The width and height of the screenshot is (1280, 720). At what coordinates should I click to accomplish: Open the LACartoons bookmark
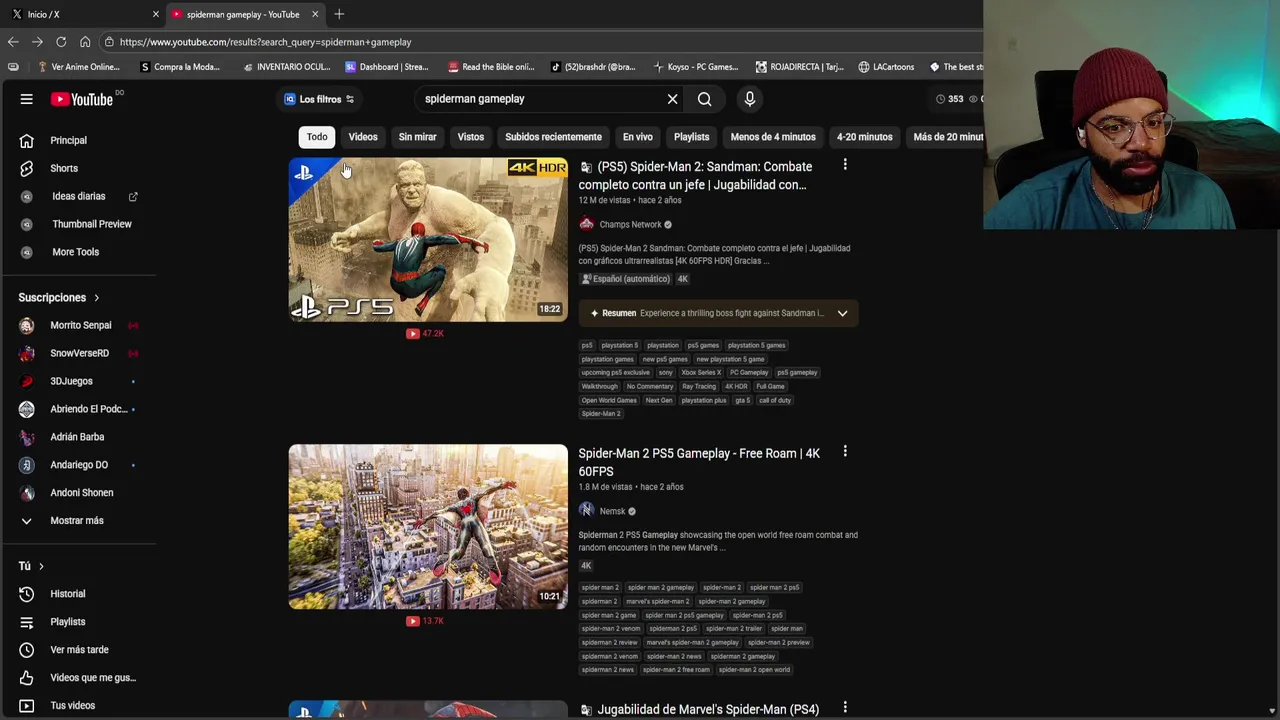coord(886,67)
